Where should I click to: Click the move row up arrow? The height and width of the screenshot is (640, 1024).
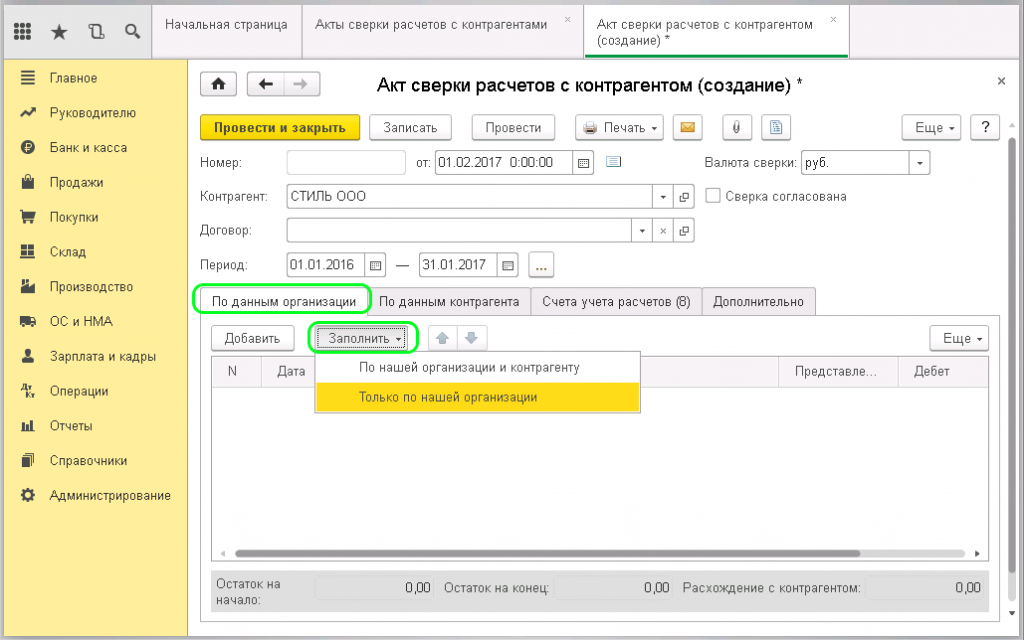442,338
